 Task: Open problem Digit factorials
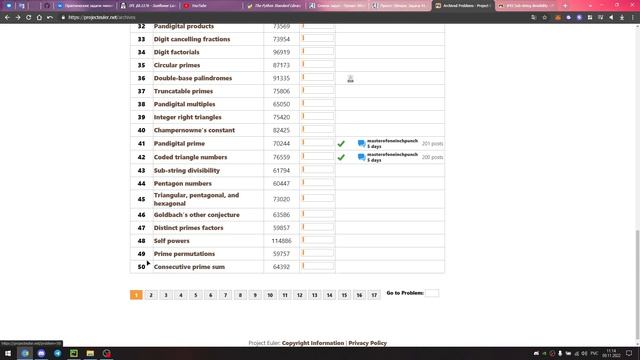point(177,52)
